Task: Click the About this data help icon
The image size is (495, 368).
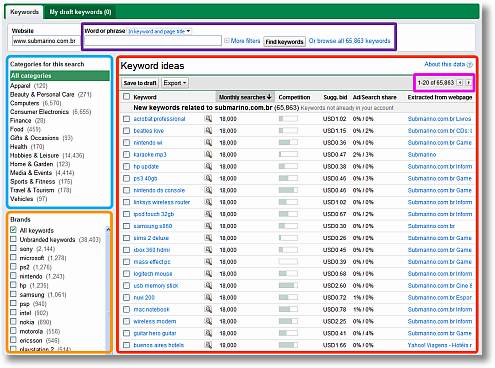Action: coord(470,64)
